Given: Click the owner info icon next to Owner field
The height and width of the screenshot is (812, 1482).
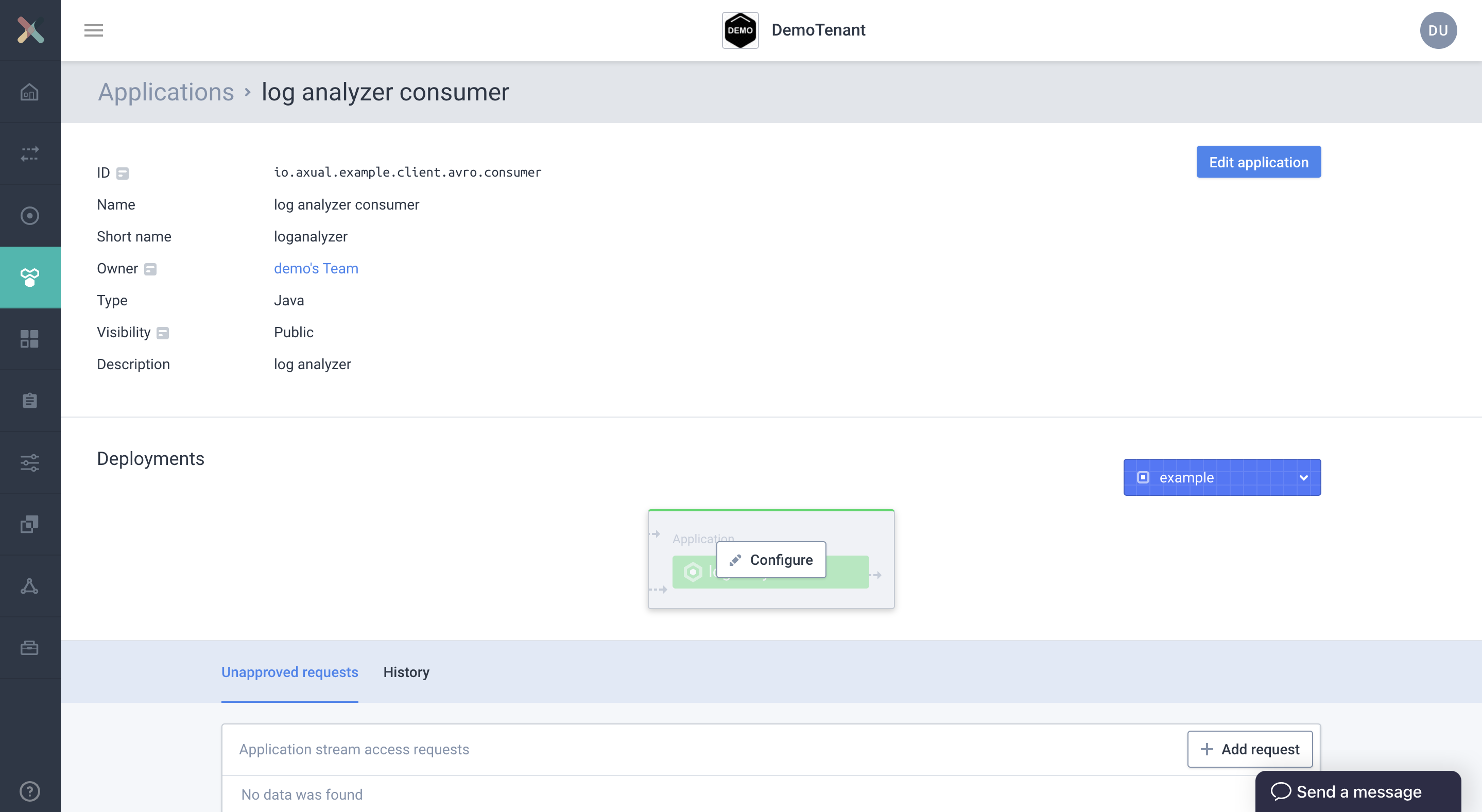Looking at the screenshot, I should [x=152, y=268].
